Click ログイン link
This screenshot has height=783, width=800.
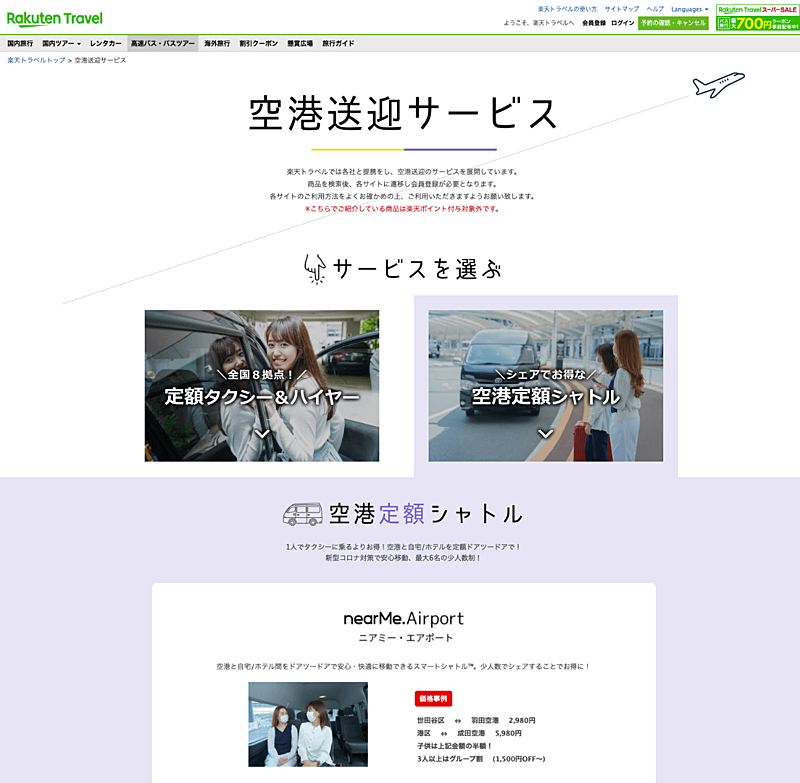coord(622,23)
